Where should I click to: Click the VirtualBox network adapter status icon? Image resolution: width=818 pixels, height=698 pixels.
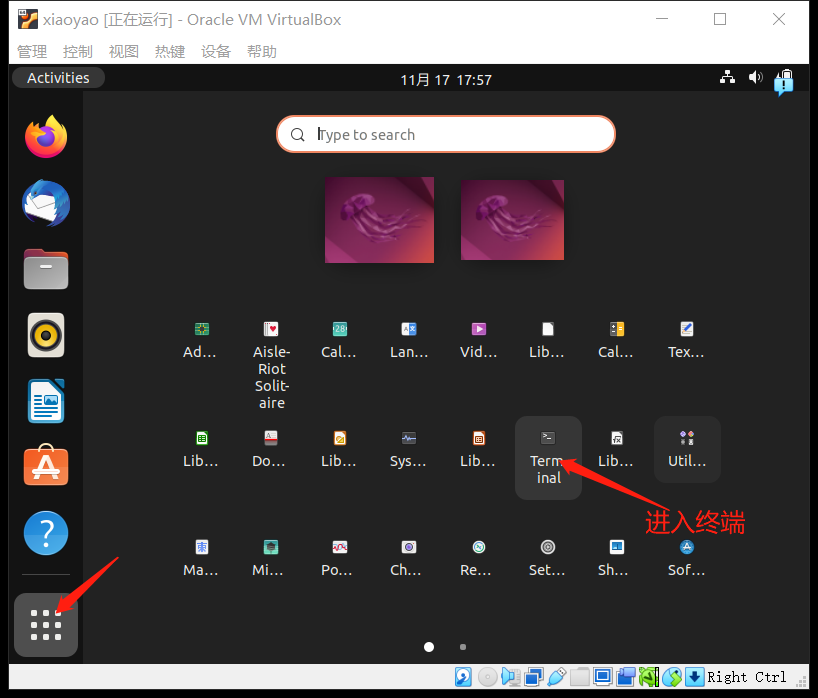click(x=534, y=677)
